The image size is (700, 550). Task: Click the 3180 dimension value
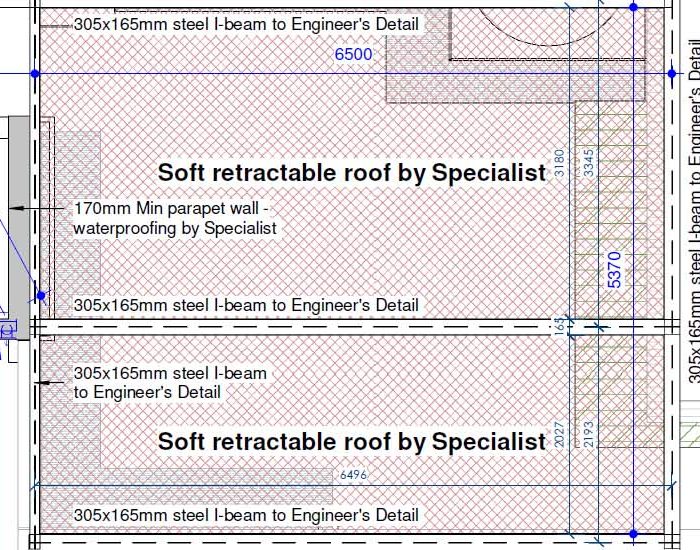coord(559,163)
